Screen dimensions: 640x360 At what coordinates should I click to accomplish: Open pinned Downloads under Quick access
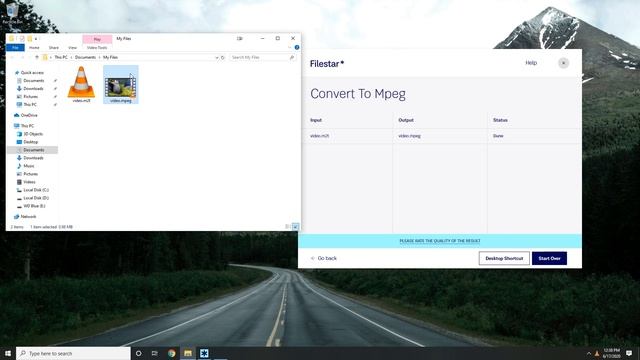pyautogui.click(x=33, y=89)
